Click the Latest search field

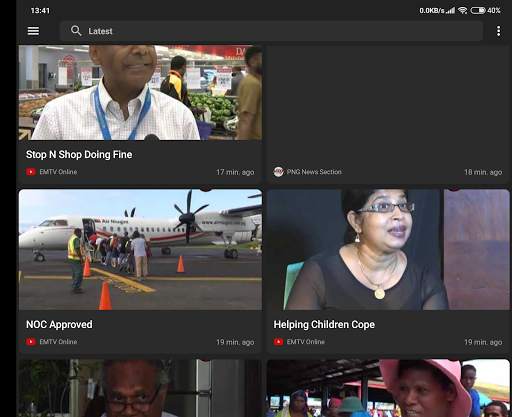271,31
